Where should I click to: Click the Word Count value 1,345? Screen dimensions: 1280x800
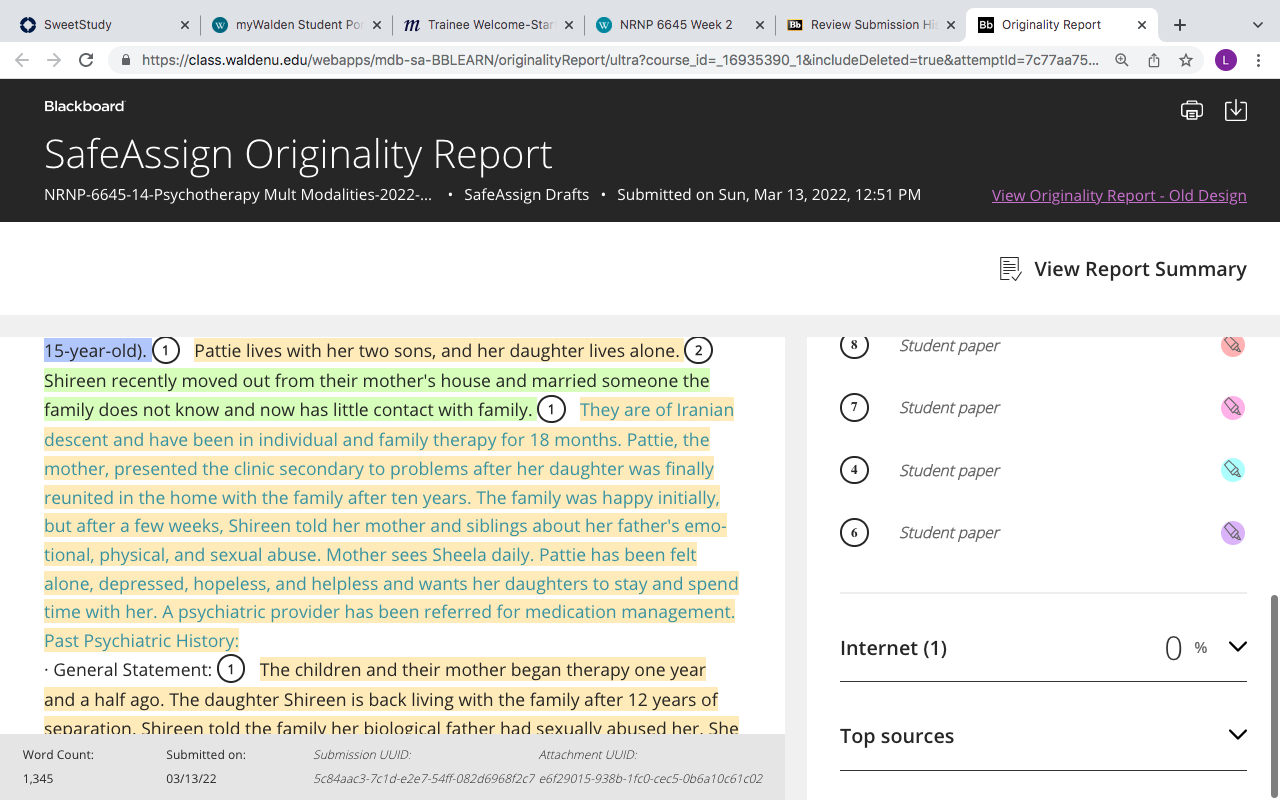[x=38, y=778]
